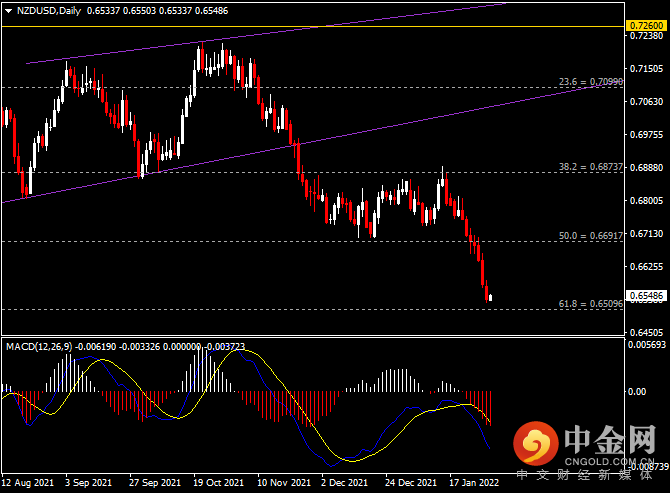The height and width of the screenshot is (493, 670).
Task: Select the 17 Jan 2022 date marker
Action: pos(474,482)
